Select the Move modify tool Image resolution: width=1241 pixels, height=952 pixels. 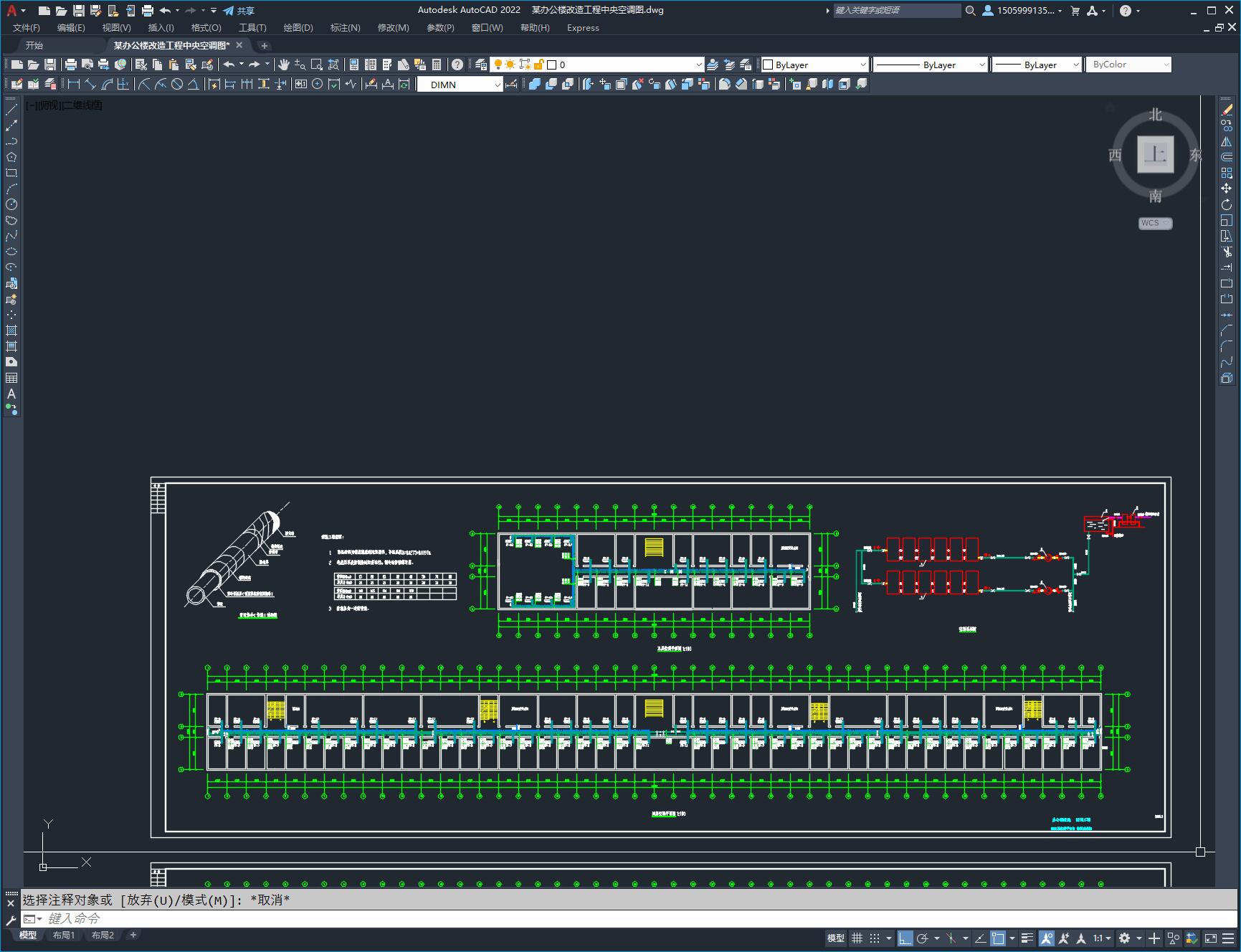(x=1227, y=189)
